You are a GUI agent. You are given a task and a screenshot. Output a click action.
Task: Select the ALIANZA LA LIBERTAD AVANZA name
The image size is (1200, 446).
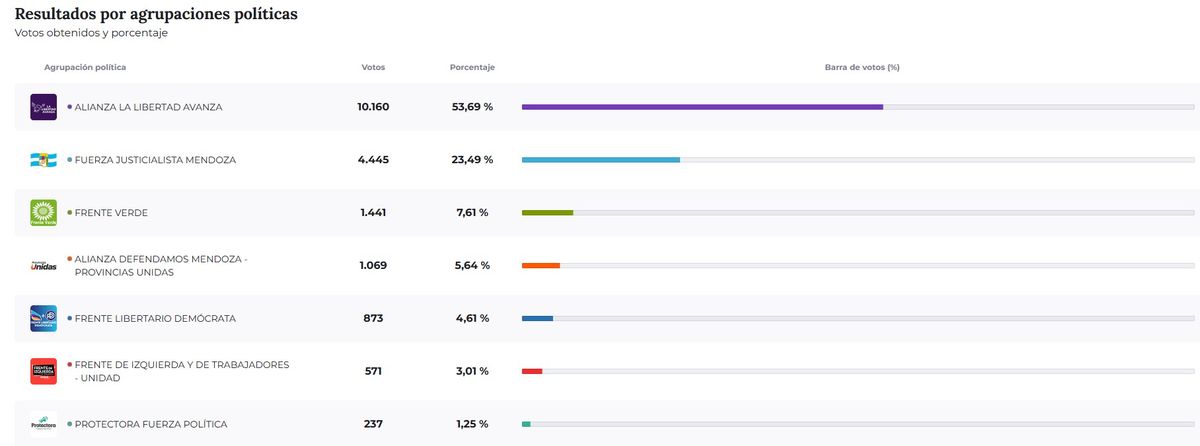148,107
